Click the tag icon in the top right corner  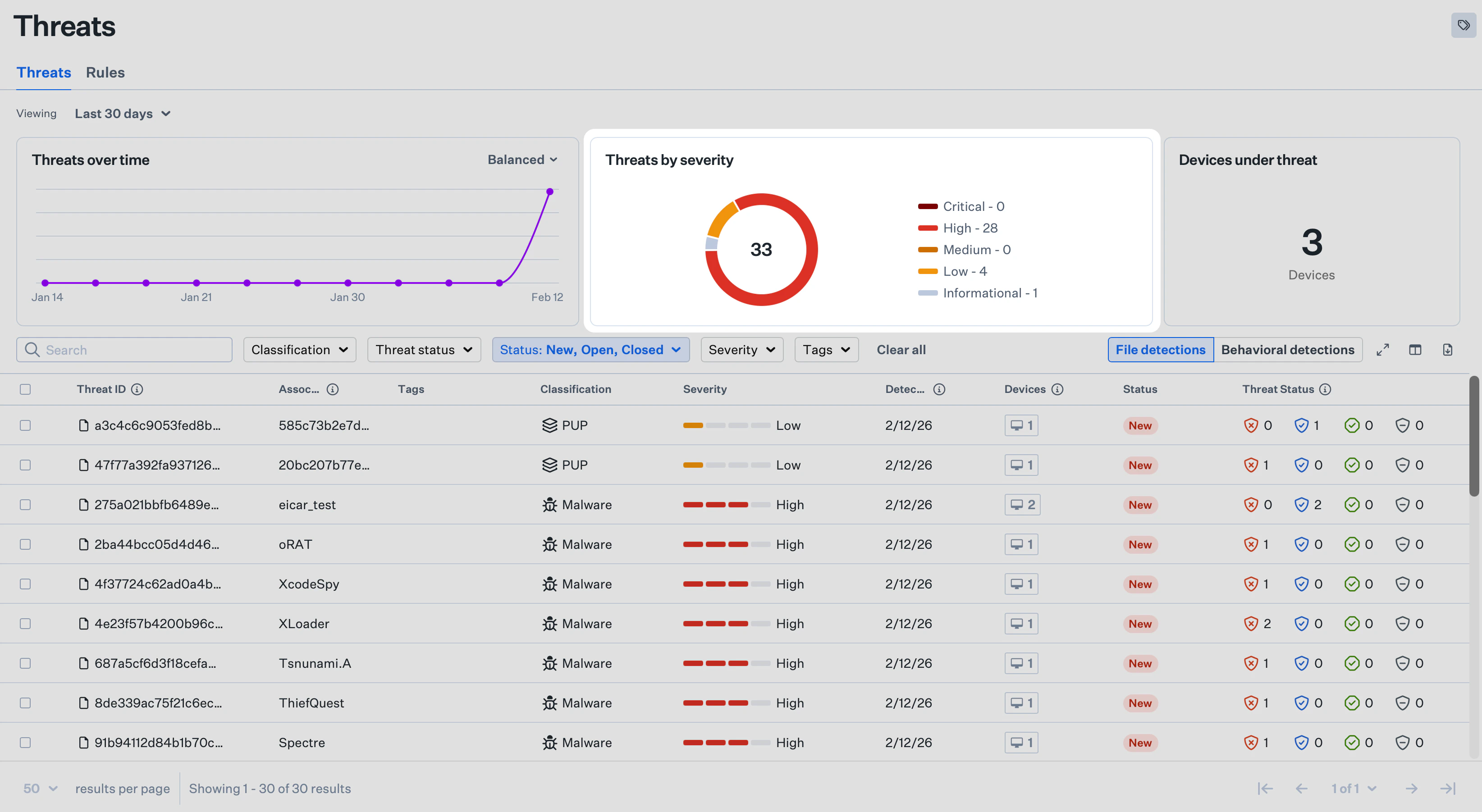click(x=1463, y=25)
